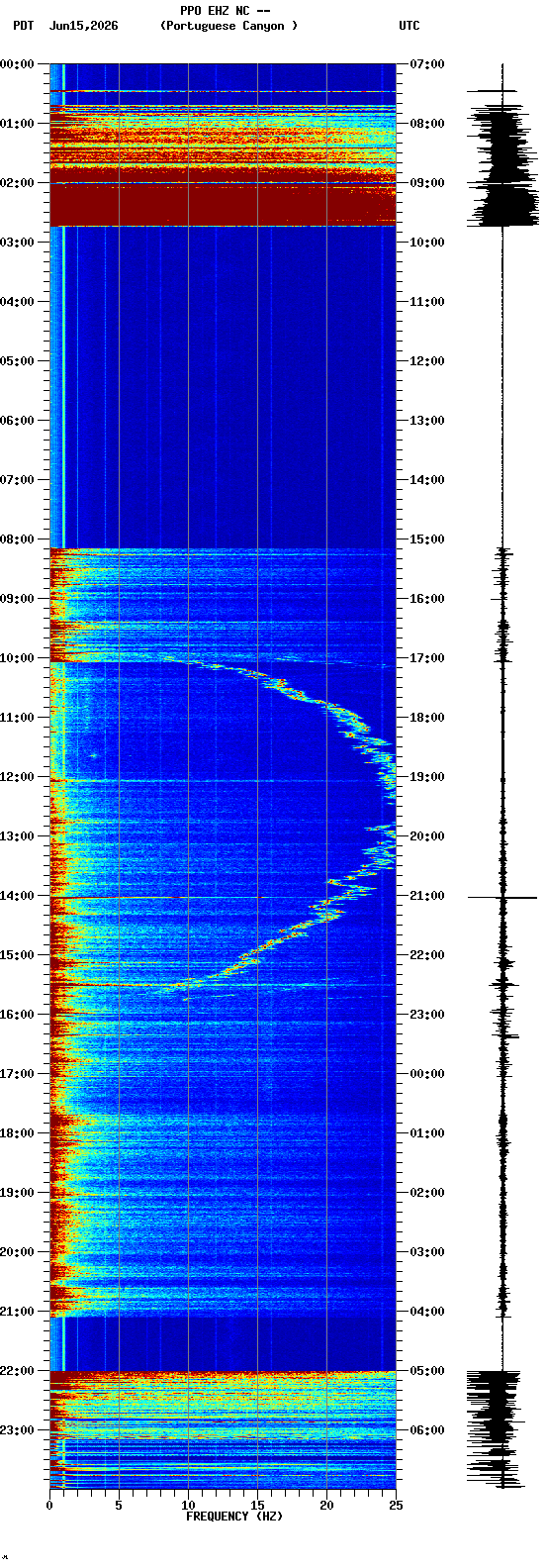Click the frequency axis tick '20'
This screenshot has width=546, height=1568.
click(326, 1506)
